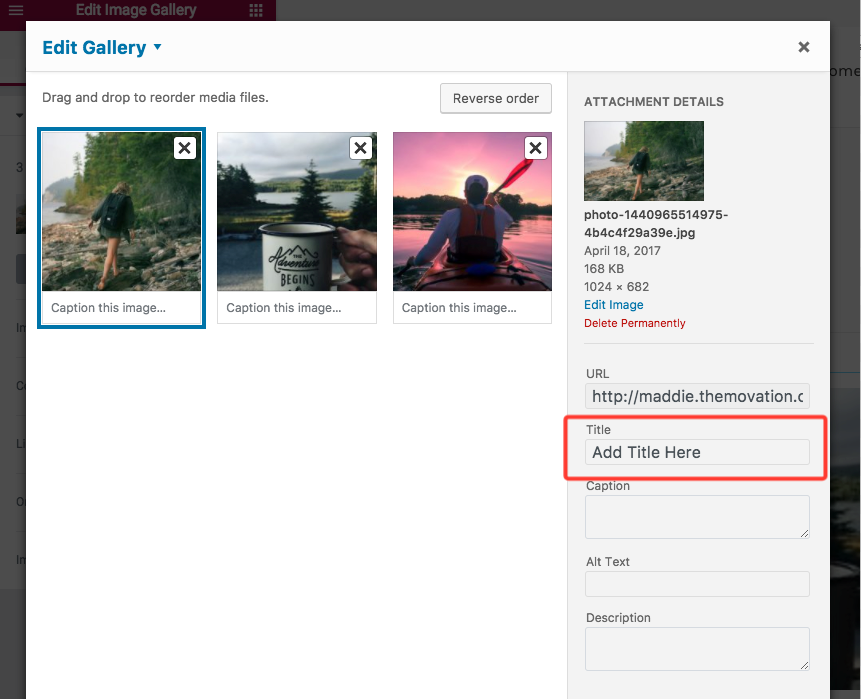Click the Drag and drop to reorder text
This screenshot has height=699, width=861.
pos(155,98)
